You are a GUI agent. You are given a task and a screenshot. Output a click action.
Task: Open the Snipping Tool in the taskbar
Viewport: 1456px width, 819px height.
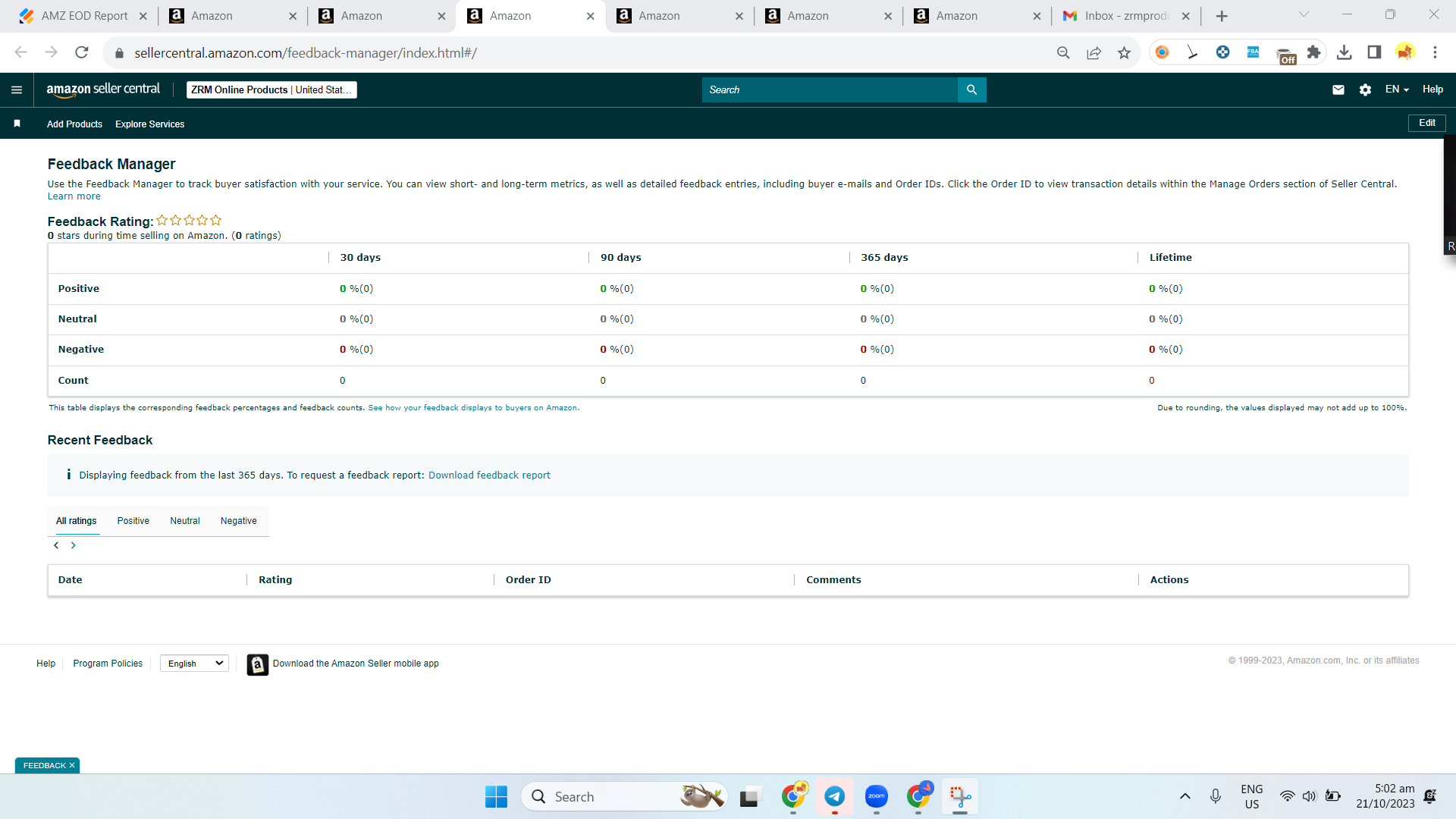coord(960,797)
